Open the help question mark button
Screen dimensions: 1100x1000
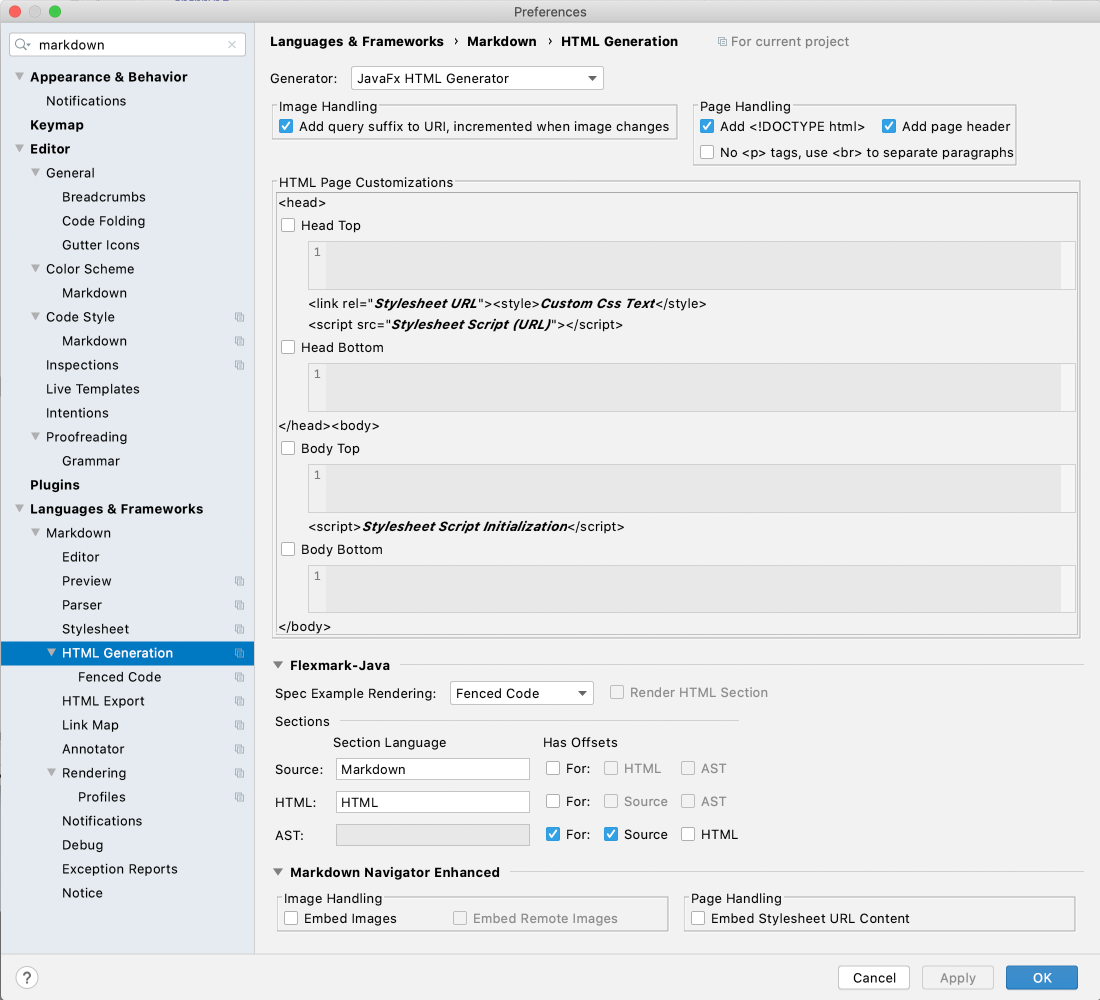coord(27,978)
